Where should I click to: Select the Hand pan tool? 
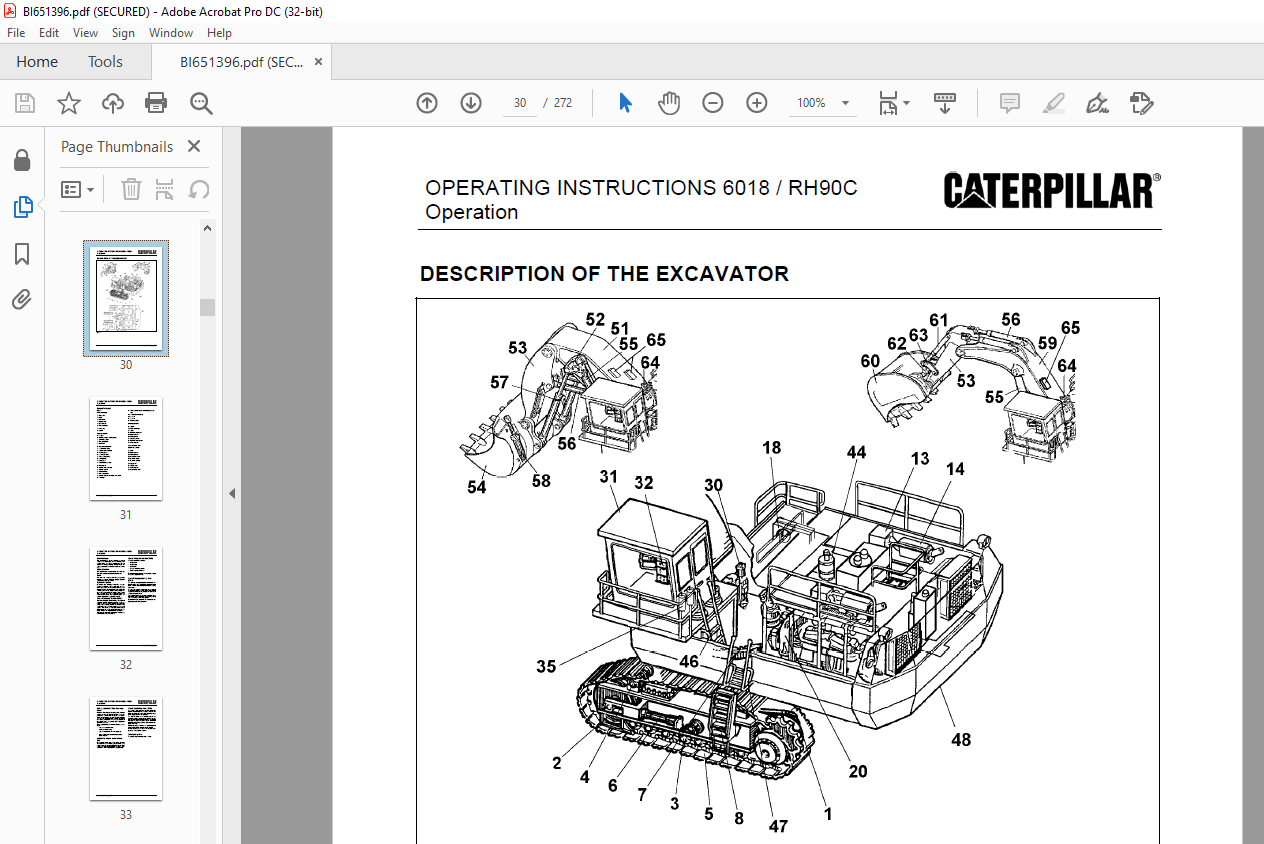669,103
